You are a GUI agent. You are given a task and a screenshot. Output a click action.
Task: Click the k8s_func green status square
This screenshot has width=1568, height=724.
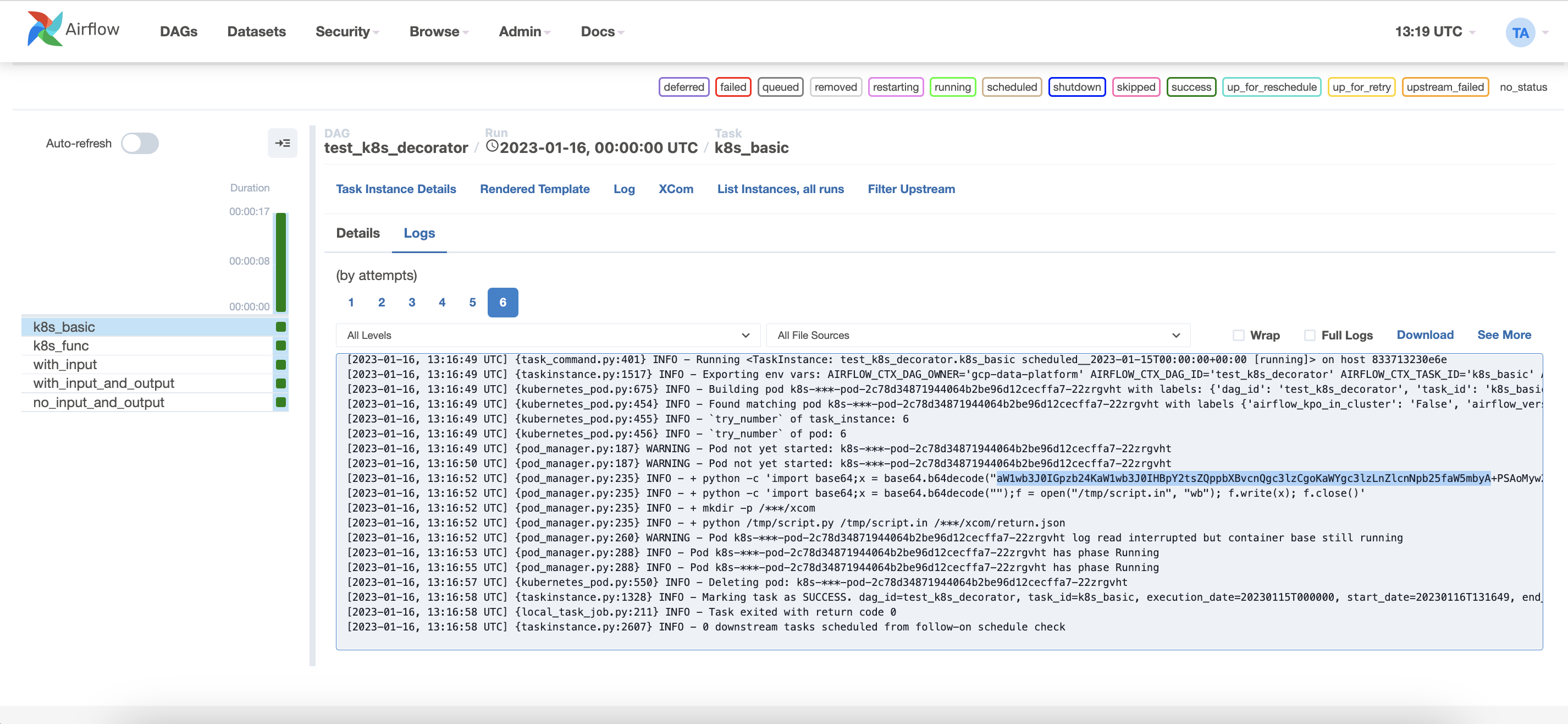click(280, 346)
